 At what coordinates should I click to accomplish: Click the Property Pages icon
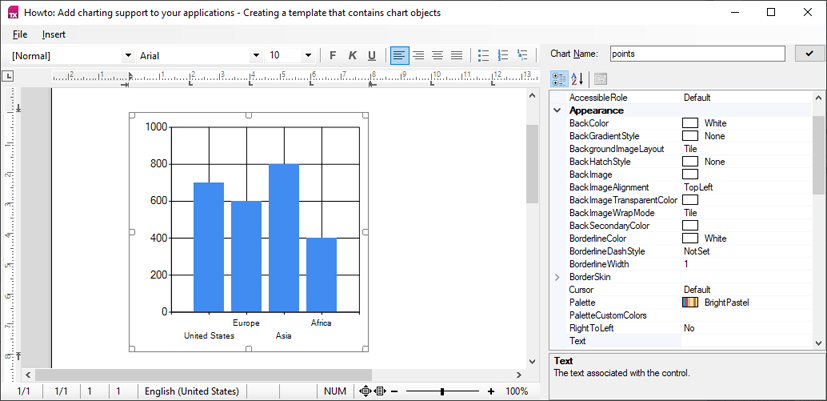pyautogui.click(x=600, y=79)
